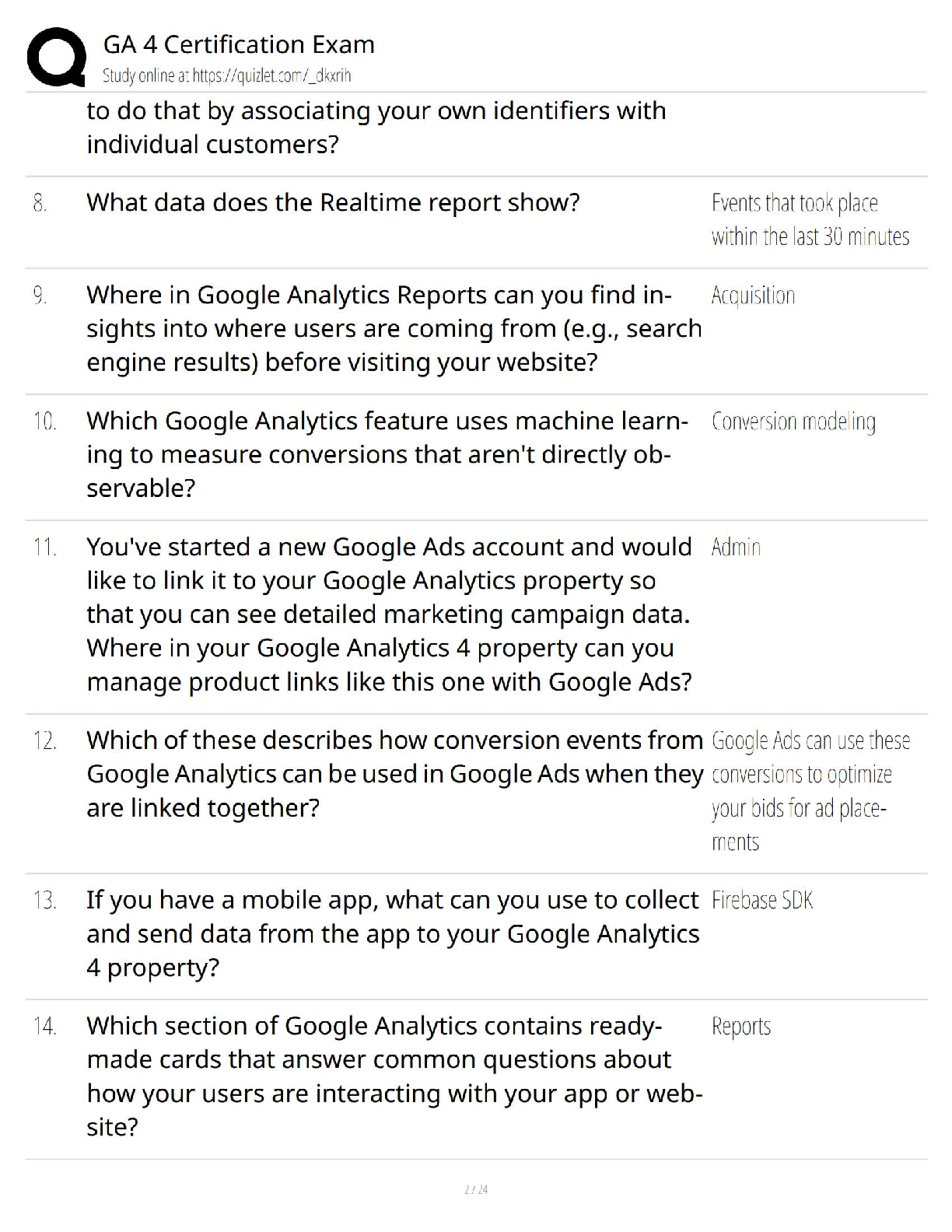Click the 'Conversion modeling' answer
952x1232 pixels.
pos(793,422)
